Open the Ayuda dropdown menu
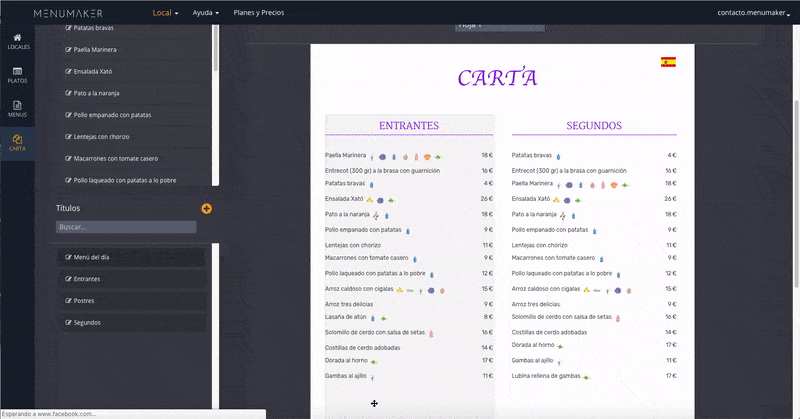 [x=206, y=13]
